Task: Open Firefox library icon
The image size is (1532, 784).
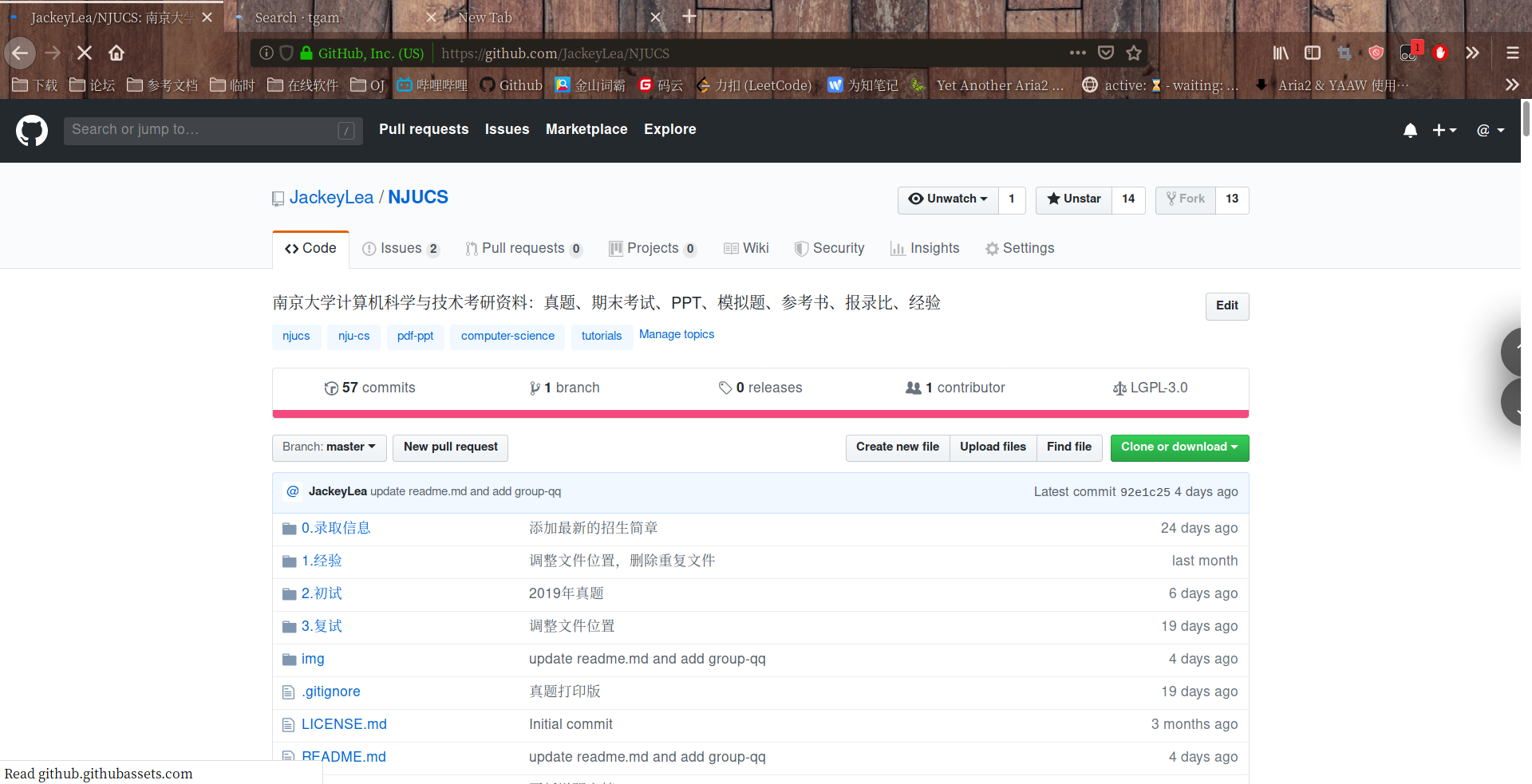Action: coord(1281,53)
